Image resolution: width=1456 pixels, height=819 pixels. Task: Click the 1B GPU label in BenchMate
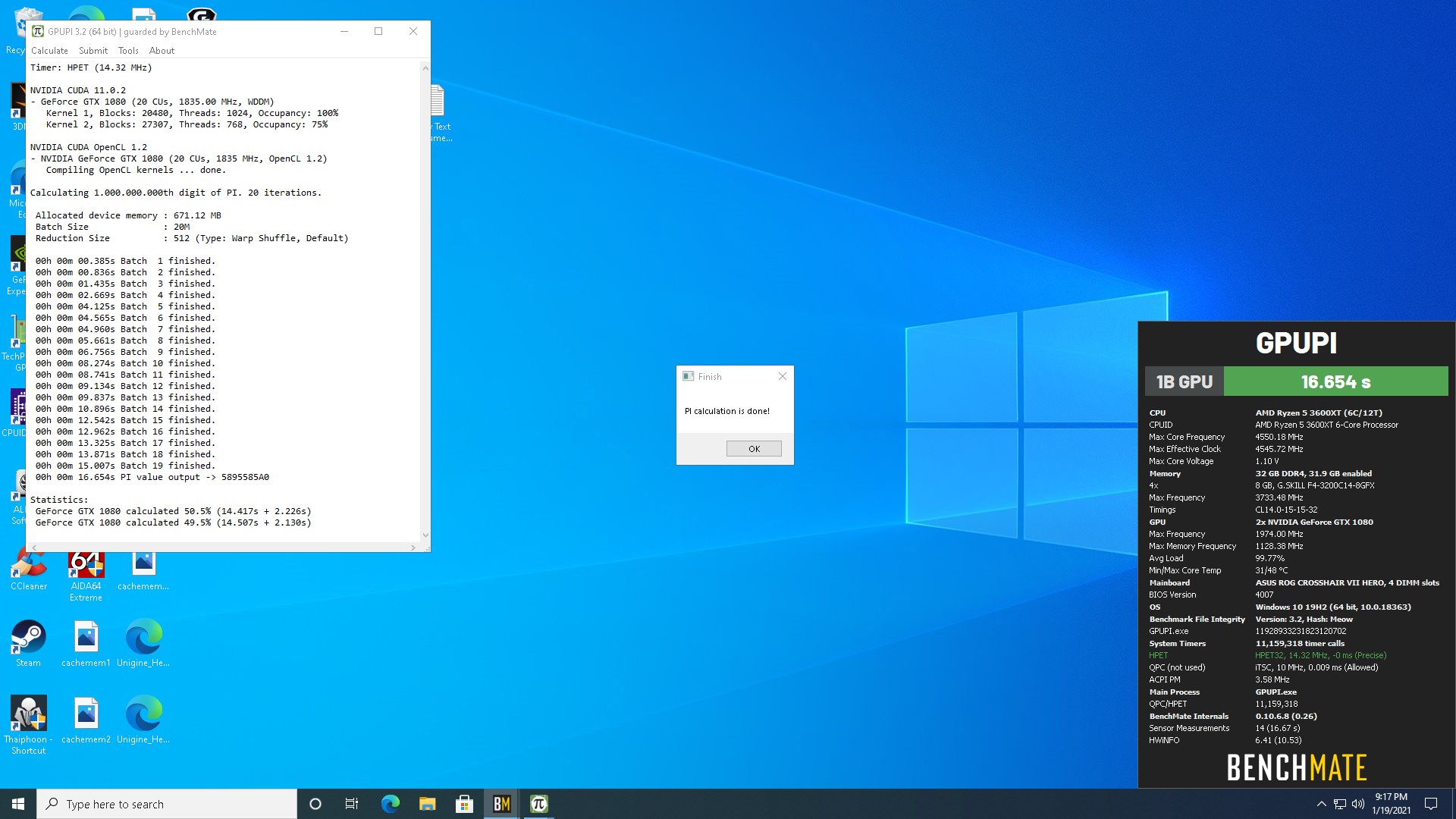1184,381
